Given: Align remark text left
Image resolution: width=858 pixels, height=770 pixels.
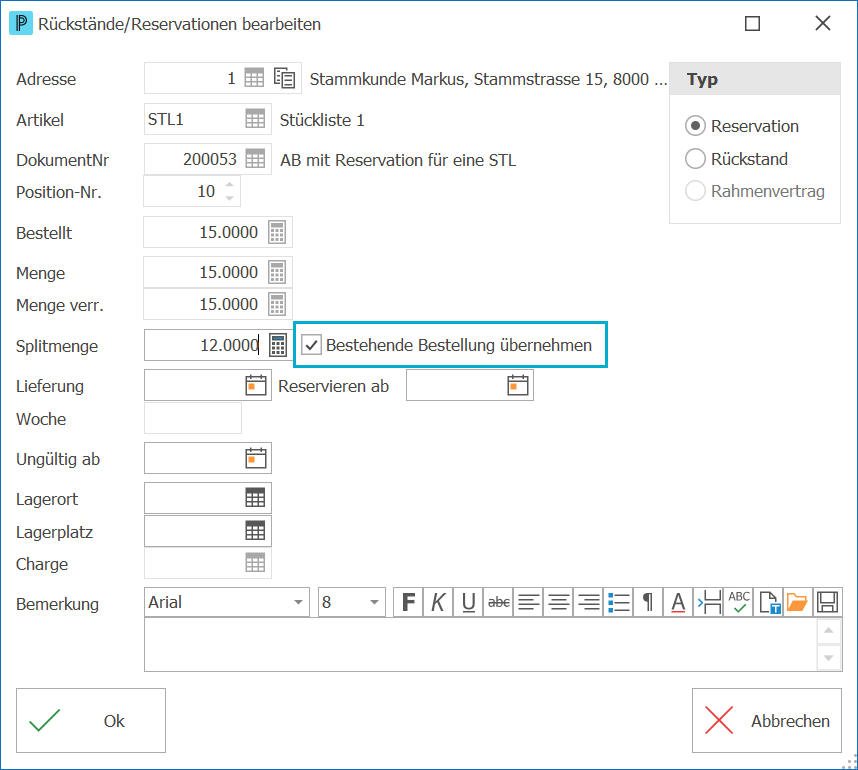Looking at the screenshot, I should (x=529, y=602).
